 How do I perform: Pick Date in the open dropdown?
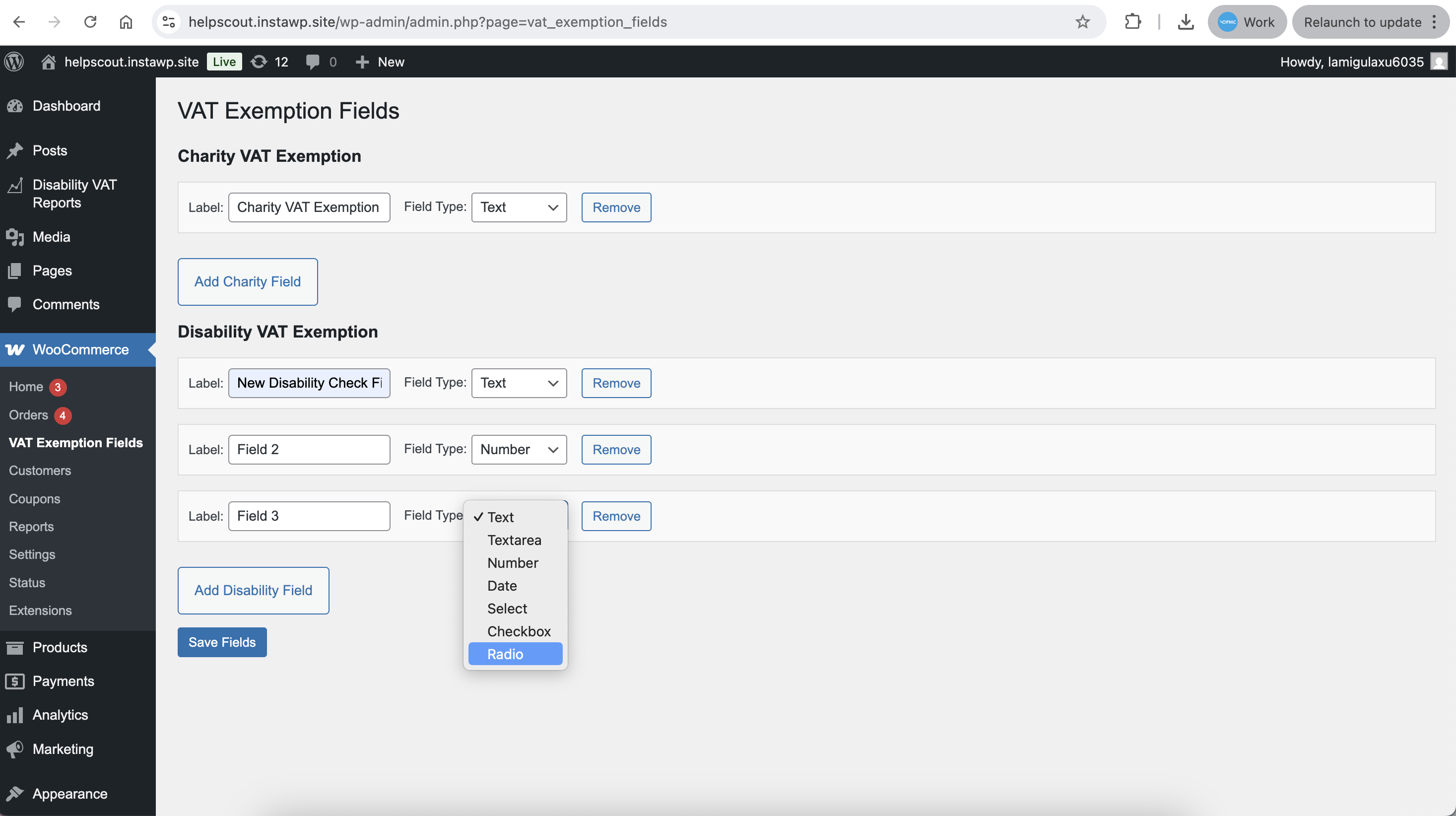(x=501, y=585)
